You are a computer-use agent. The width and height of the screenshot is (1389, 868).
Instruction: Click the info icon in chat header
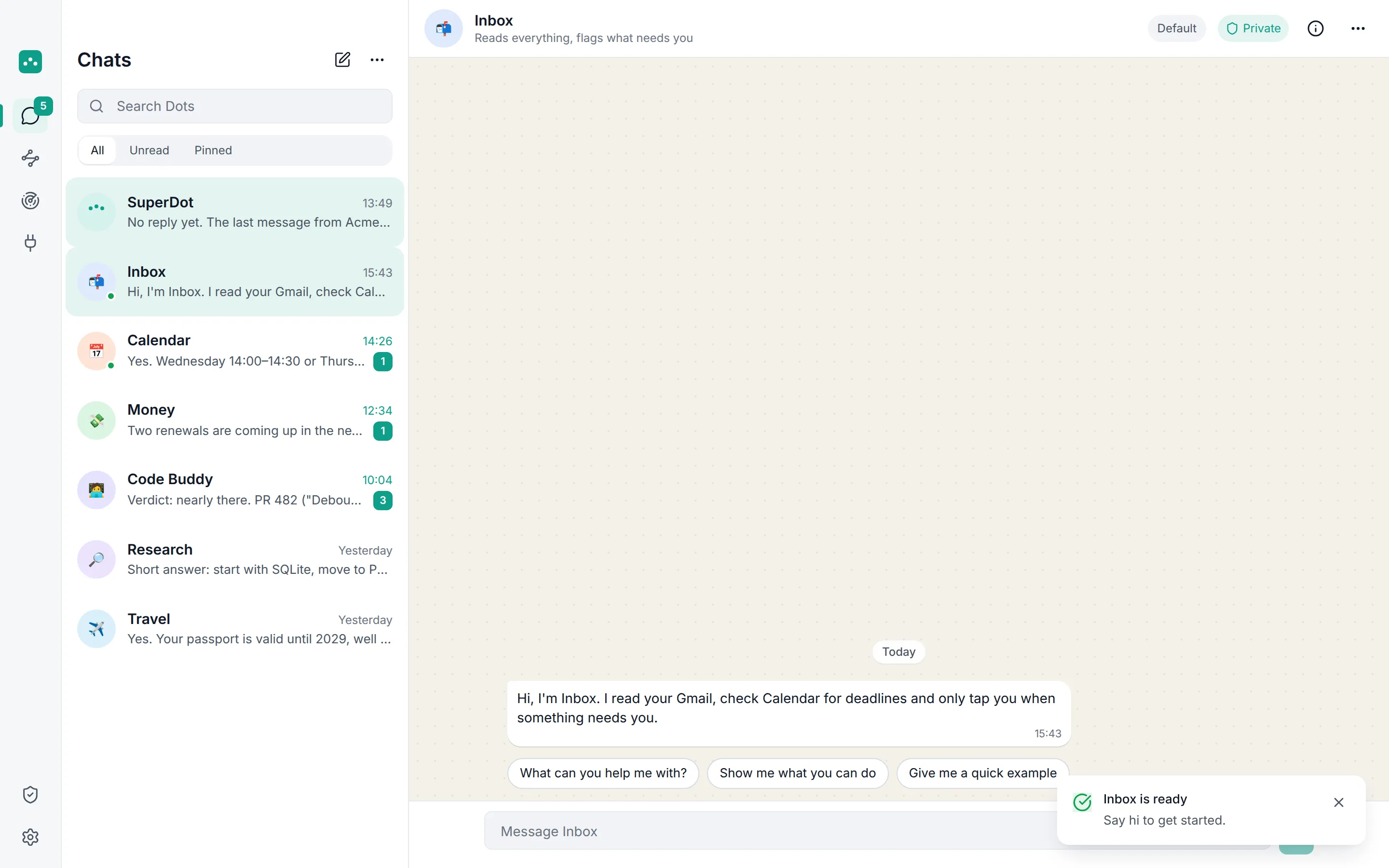tap(1316, 28)
